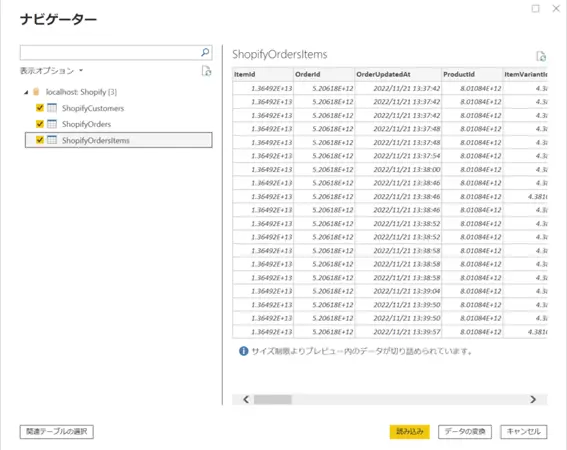
Task: Open the 表示オプション dropdown
Action: [51, 71]
